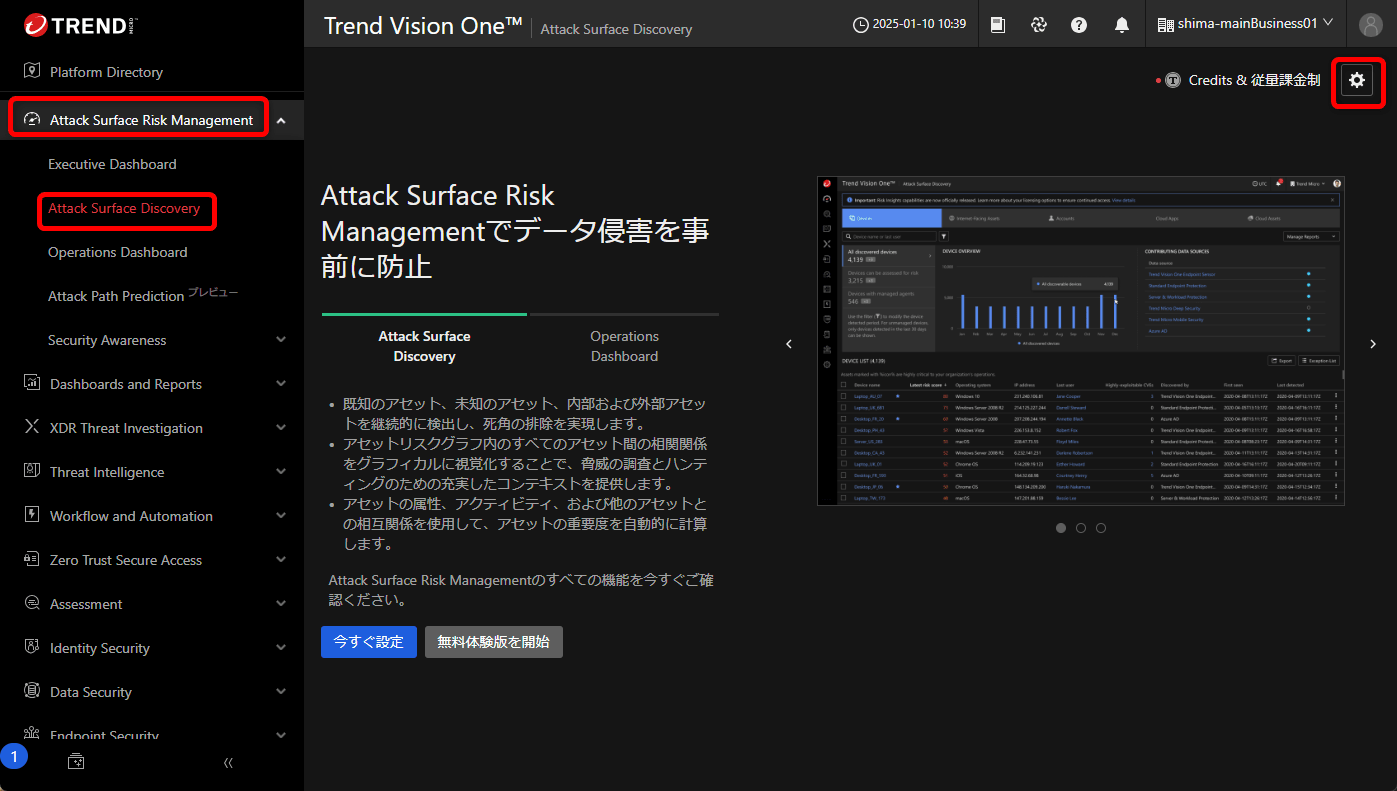Screen dimensions: 1397x791
Task: Click the Dashboards and Reports chart icon
Action: coord(31,383)
